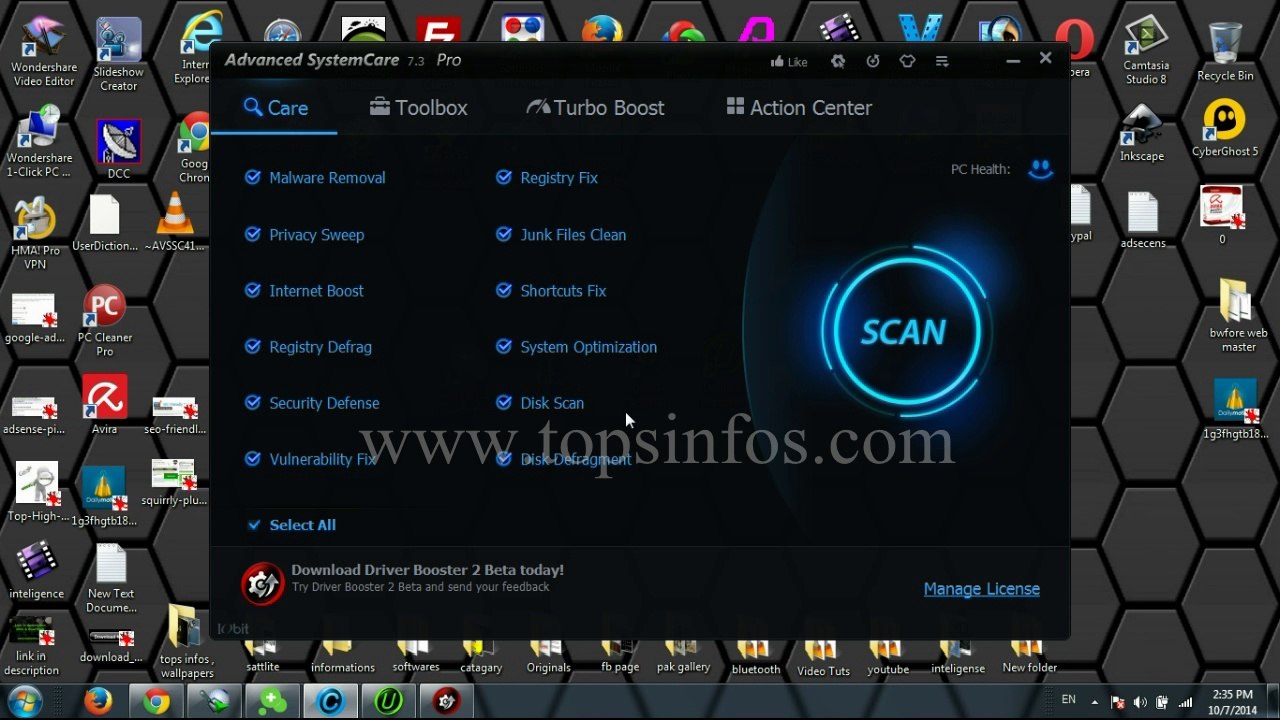Screen dimensions: 1280x720
Task: Toggle the Disk Defragment checkbox
Action: [504, 459]
